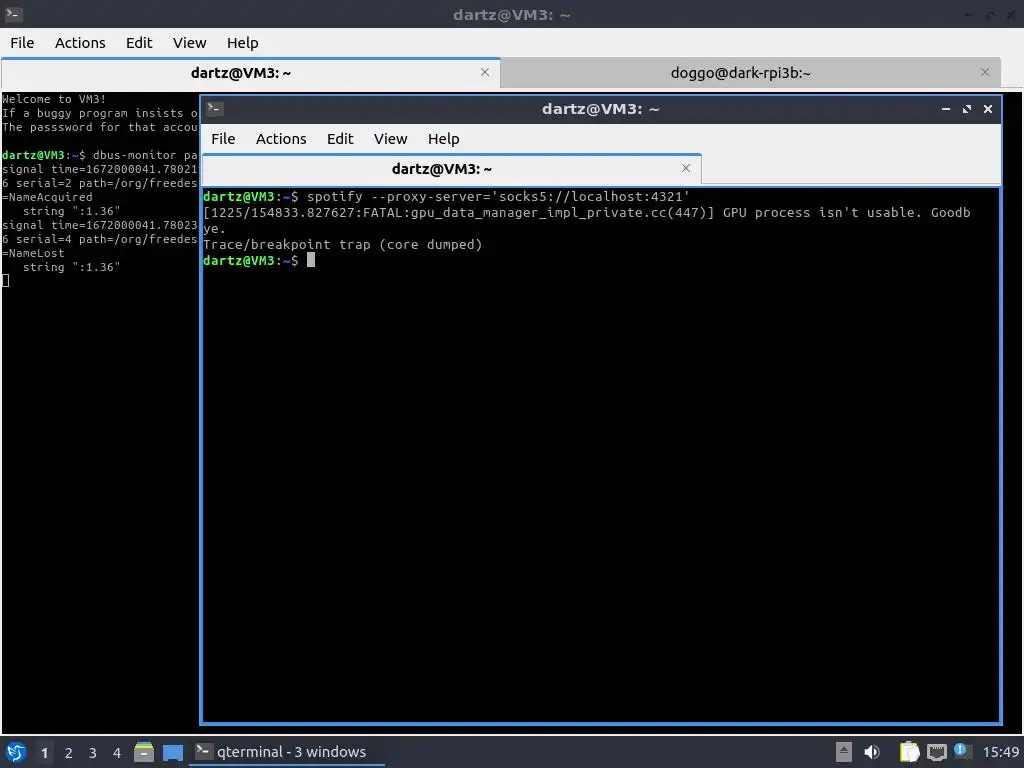Click the =NameLost line in the background terminal
Screen dimensions: 1024x768
(x=33, y=253)
